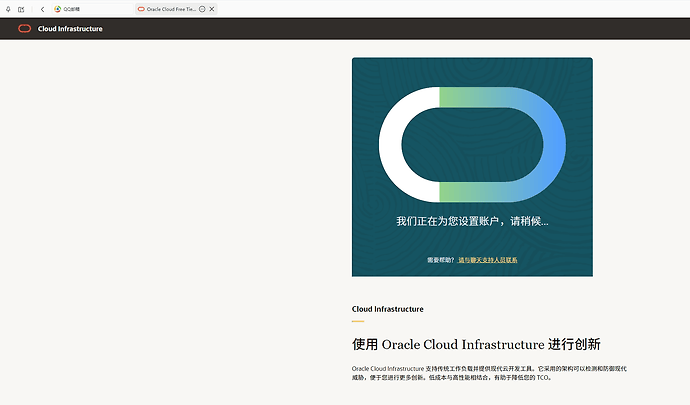This screenshot has width=690, height=405.
Task: Click the Oracle O loading graphic
Action: click(x=472, y=144)
